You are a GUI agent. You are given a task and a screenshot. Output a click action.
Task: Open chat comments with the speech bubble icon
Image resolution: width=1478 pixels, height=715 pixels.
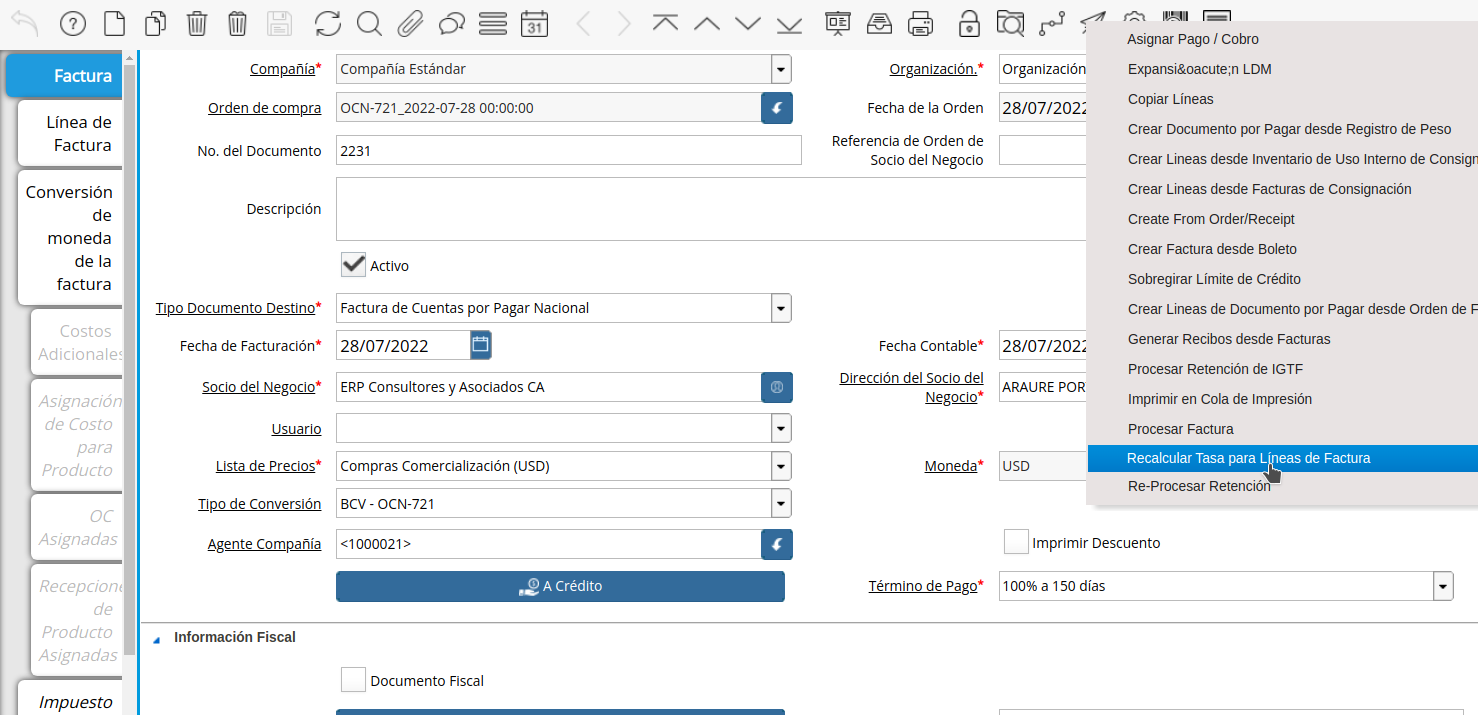point(451,23)
